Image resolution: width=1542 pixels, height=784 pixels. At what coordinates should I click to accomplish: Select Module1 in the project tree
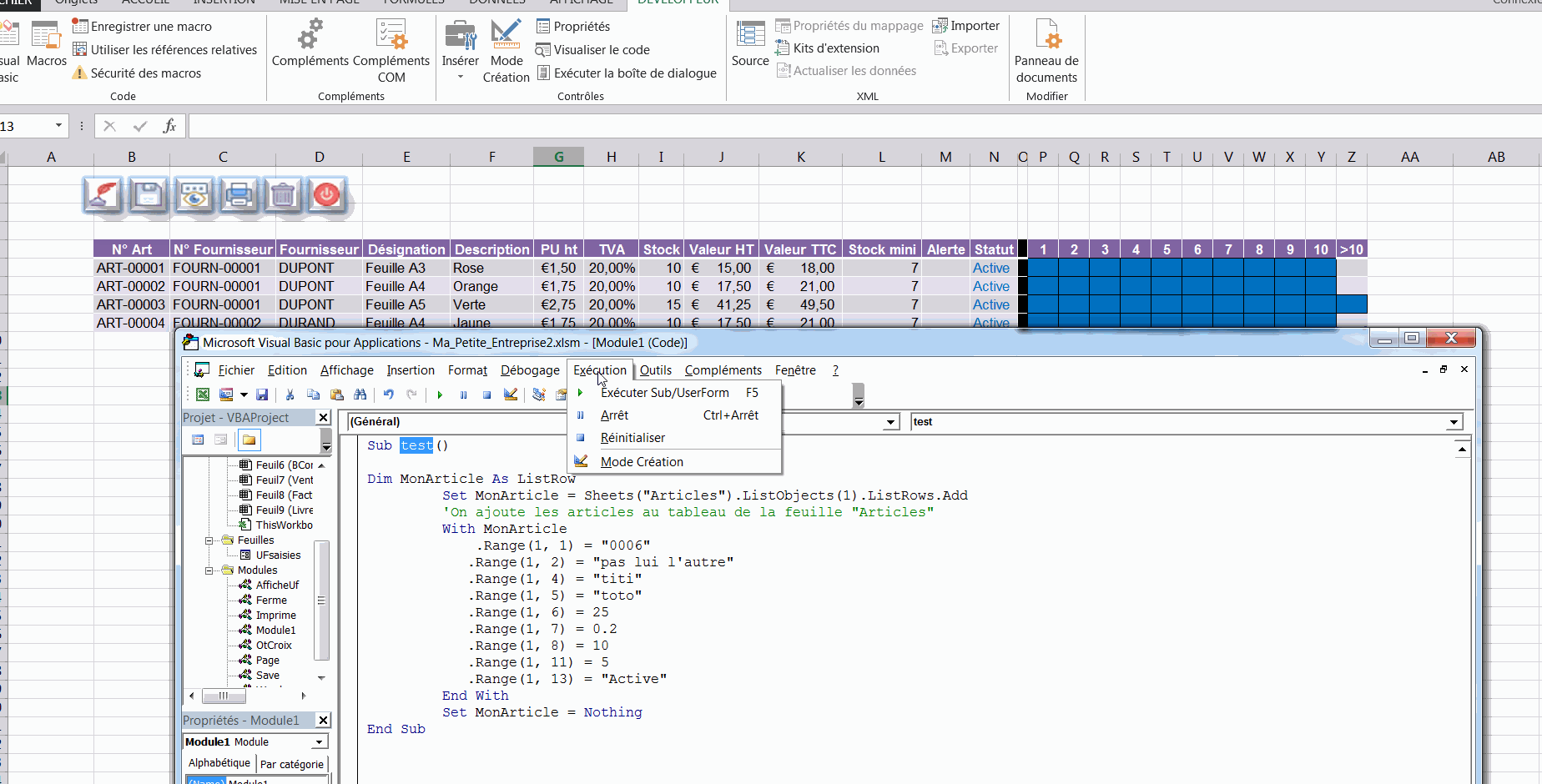tap(275, 631)
